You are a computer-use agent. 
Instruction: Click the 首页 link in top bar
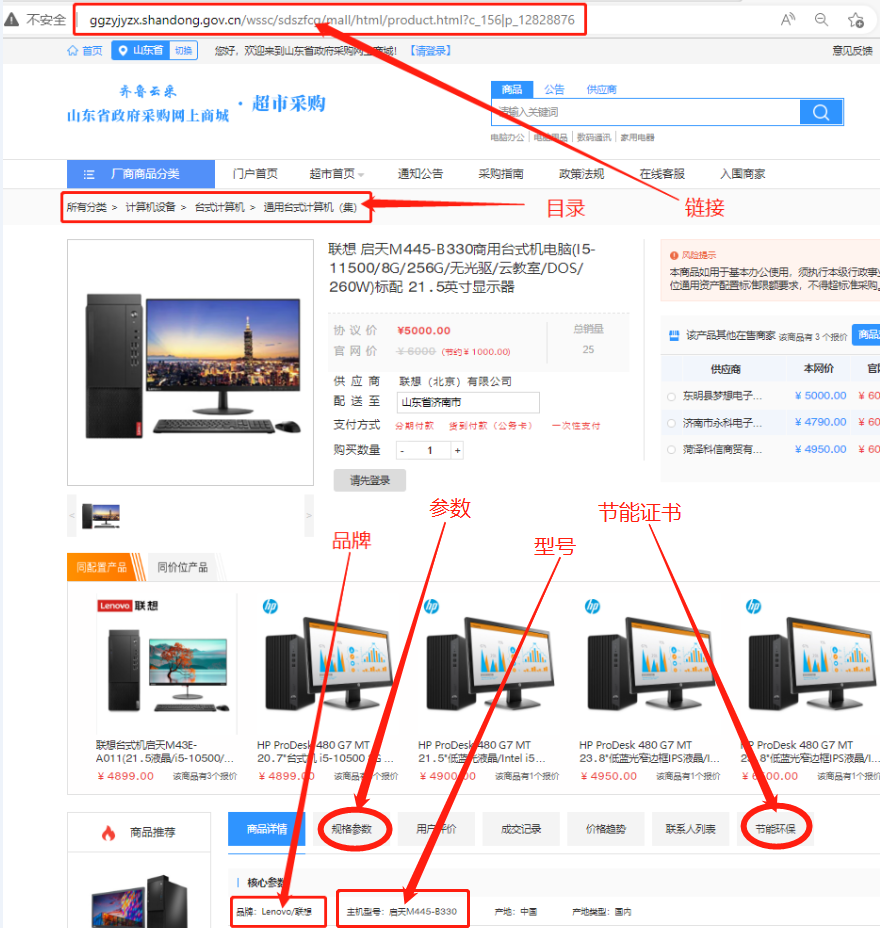click(92, 51)
